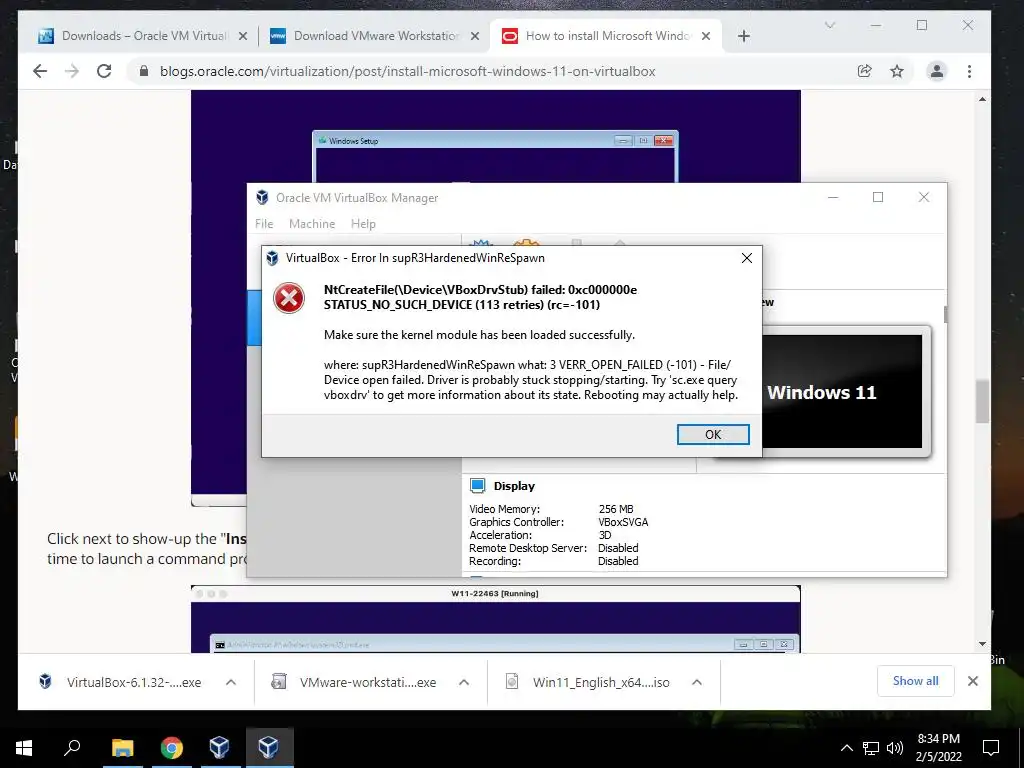This screenshot has width=1024, height=768.
Task: Open the VMware-workstation exe download
Action: click(354, 682)
